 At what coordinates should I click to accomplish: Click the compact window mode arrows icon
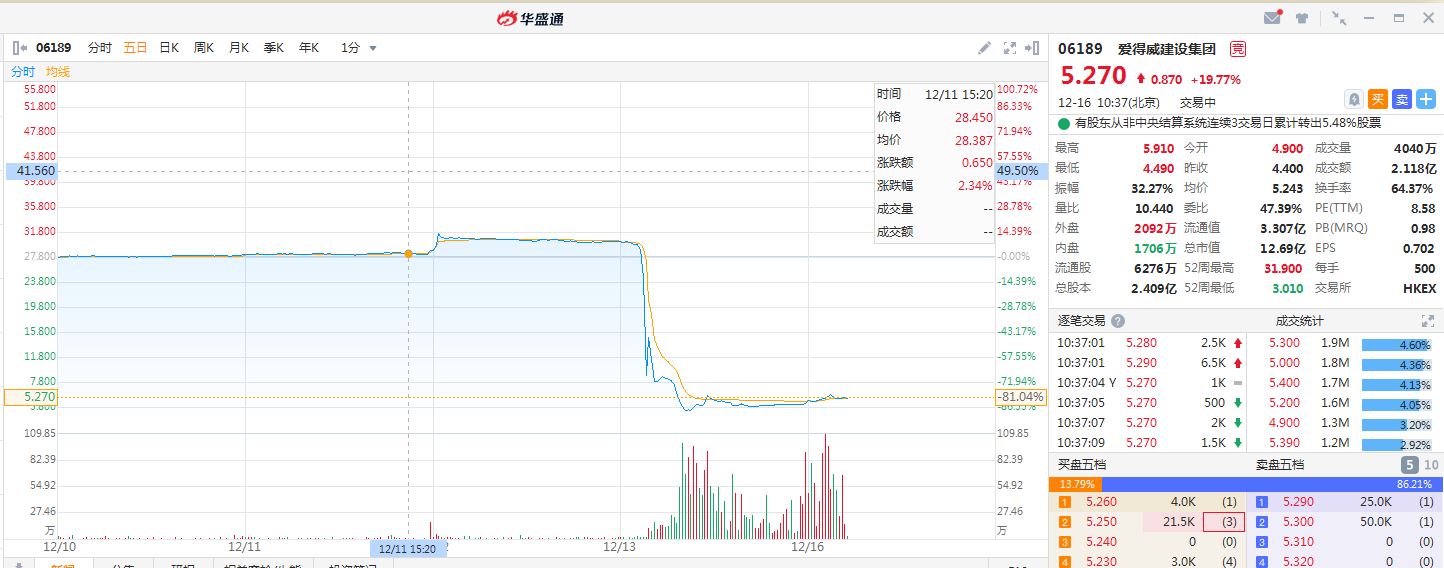point(1339,18)
